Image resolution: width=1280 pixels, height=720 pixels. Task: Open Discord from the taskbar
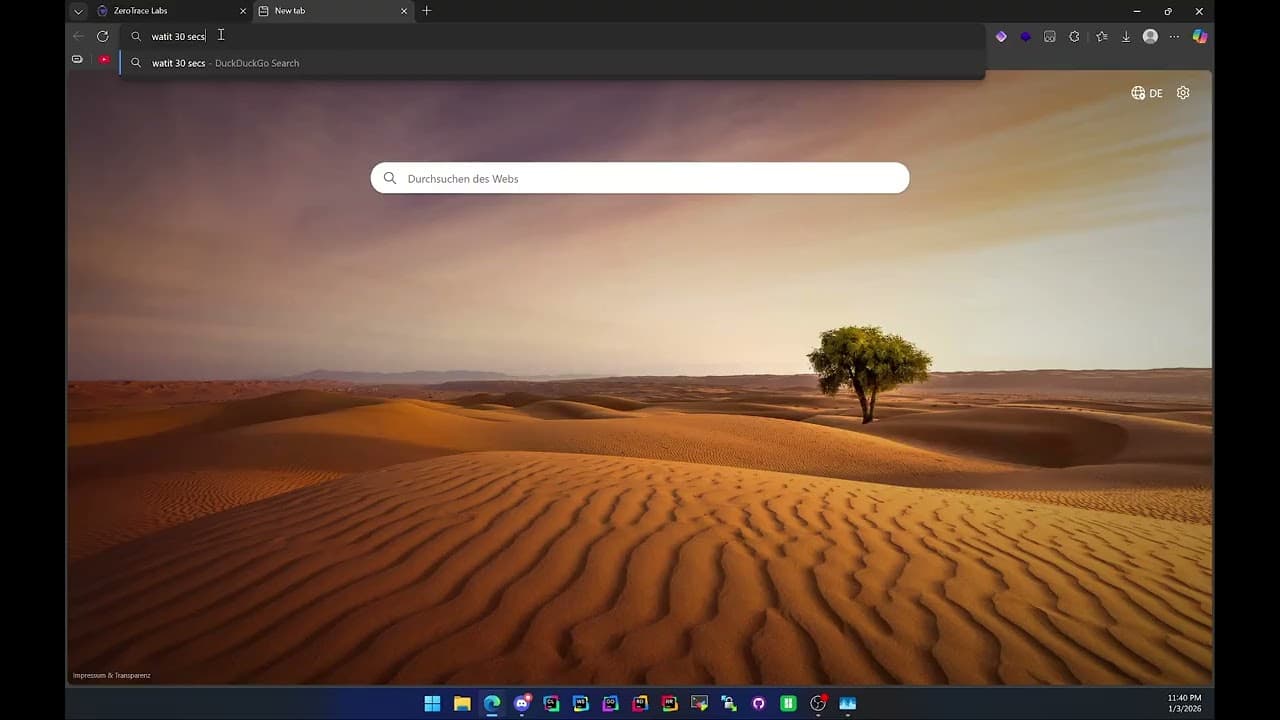tap(521, 703)
